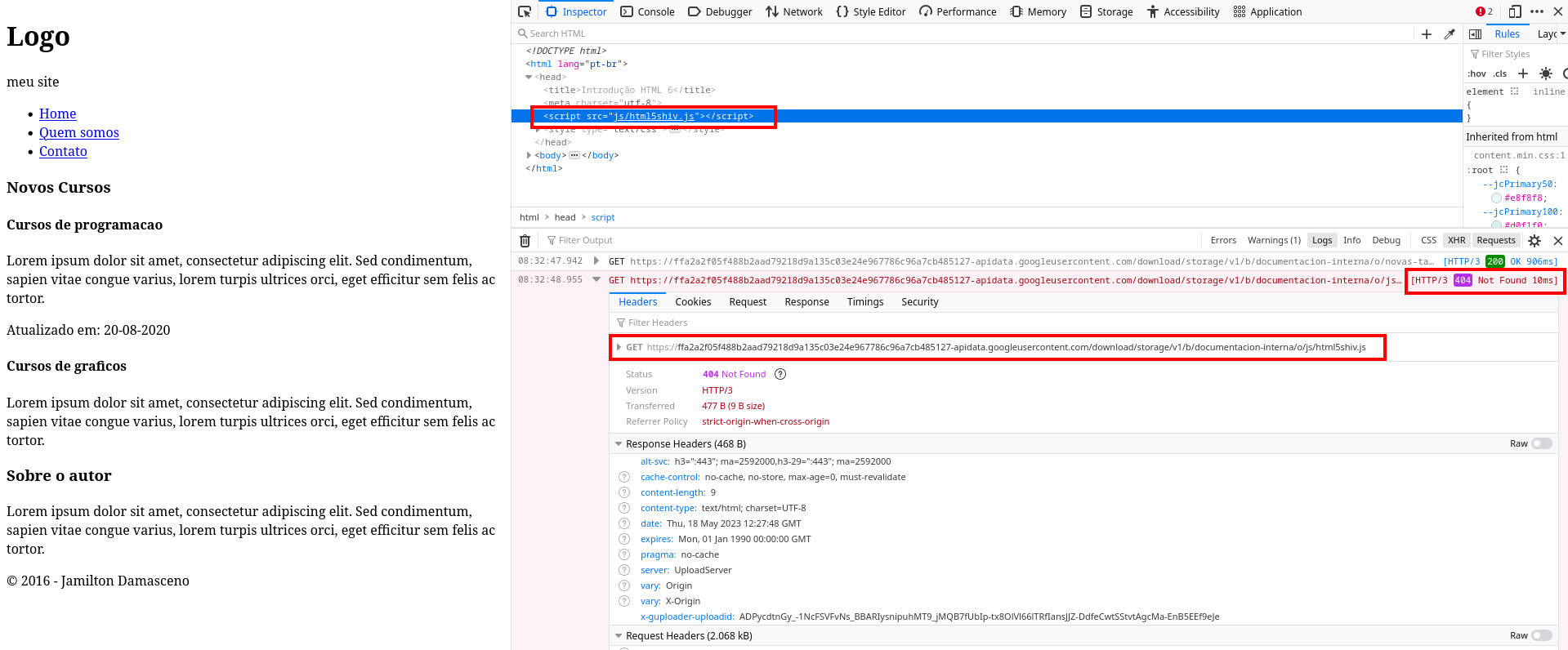Toggle the CSS console filter
This screenshot has width=1568, height=650.
pos(1428,240)
